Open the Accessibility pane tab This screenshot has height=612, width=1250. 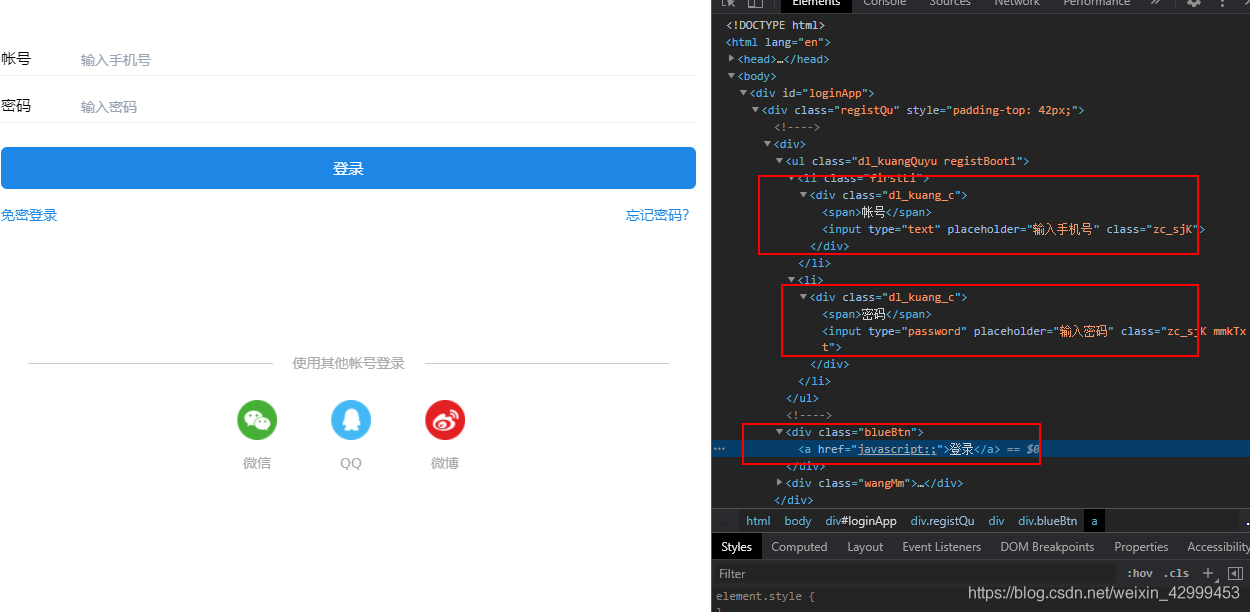tap(1217, 547)
